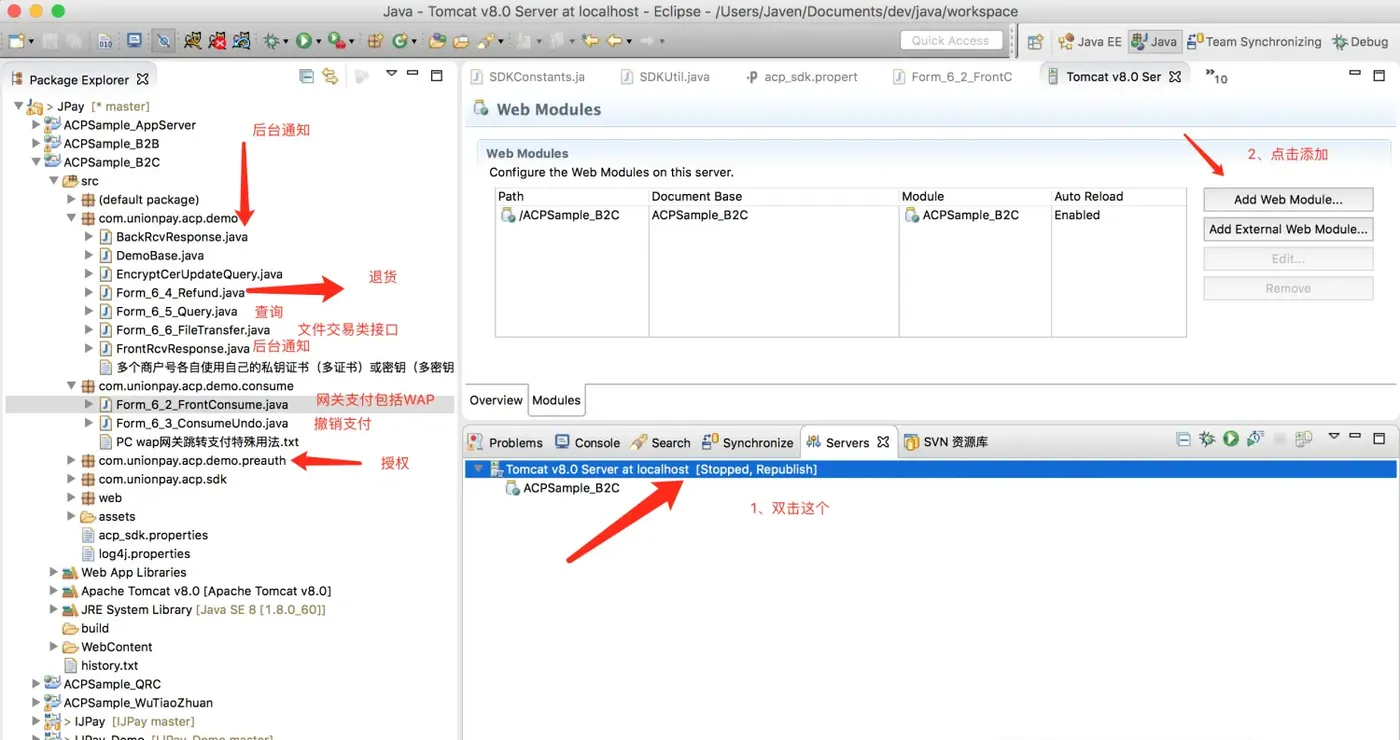Click the Back navigation arrow in toolbar
The image size is (1400, 740).
(x=614, y=41)
